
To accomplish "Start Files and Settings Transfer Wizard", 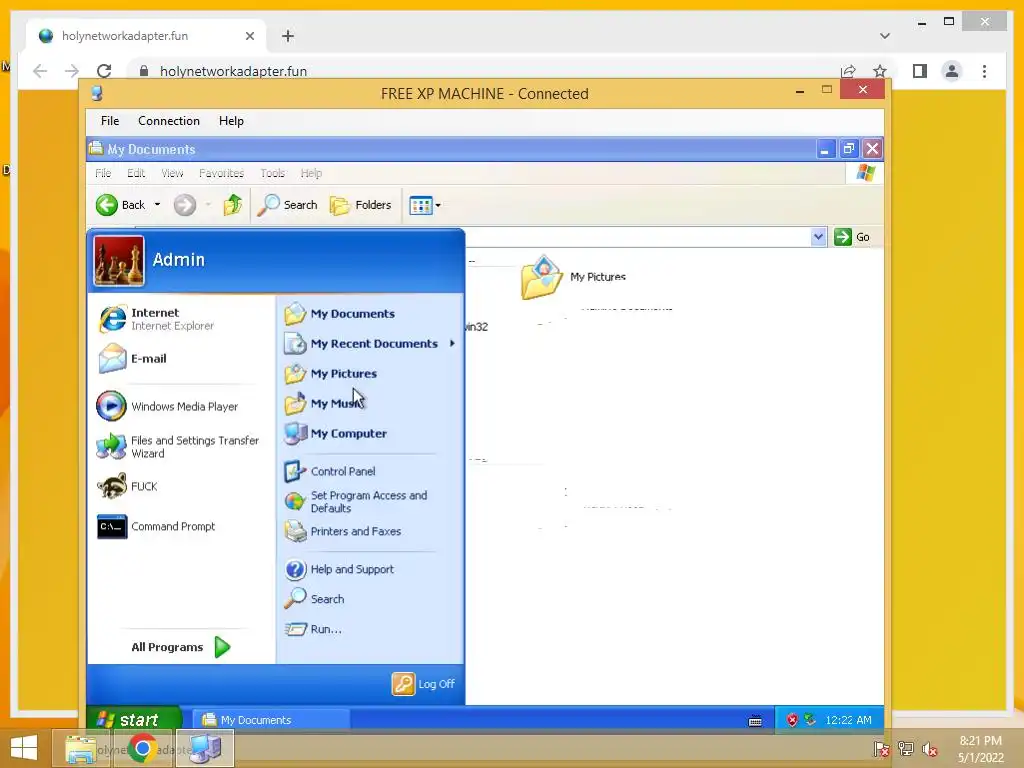I will coord(178,447).
